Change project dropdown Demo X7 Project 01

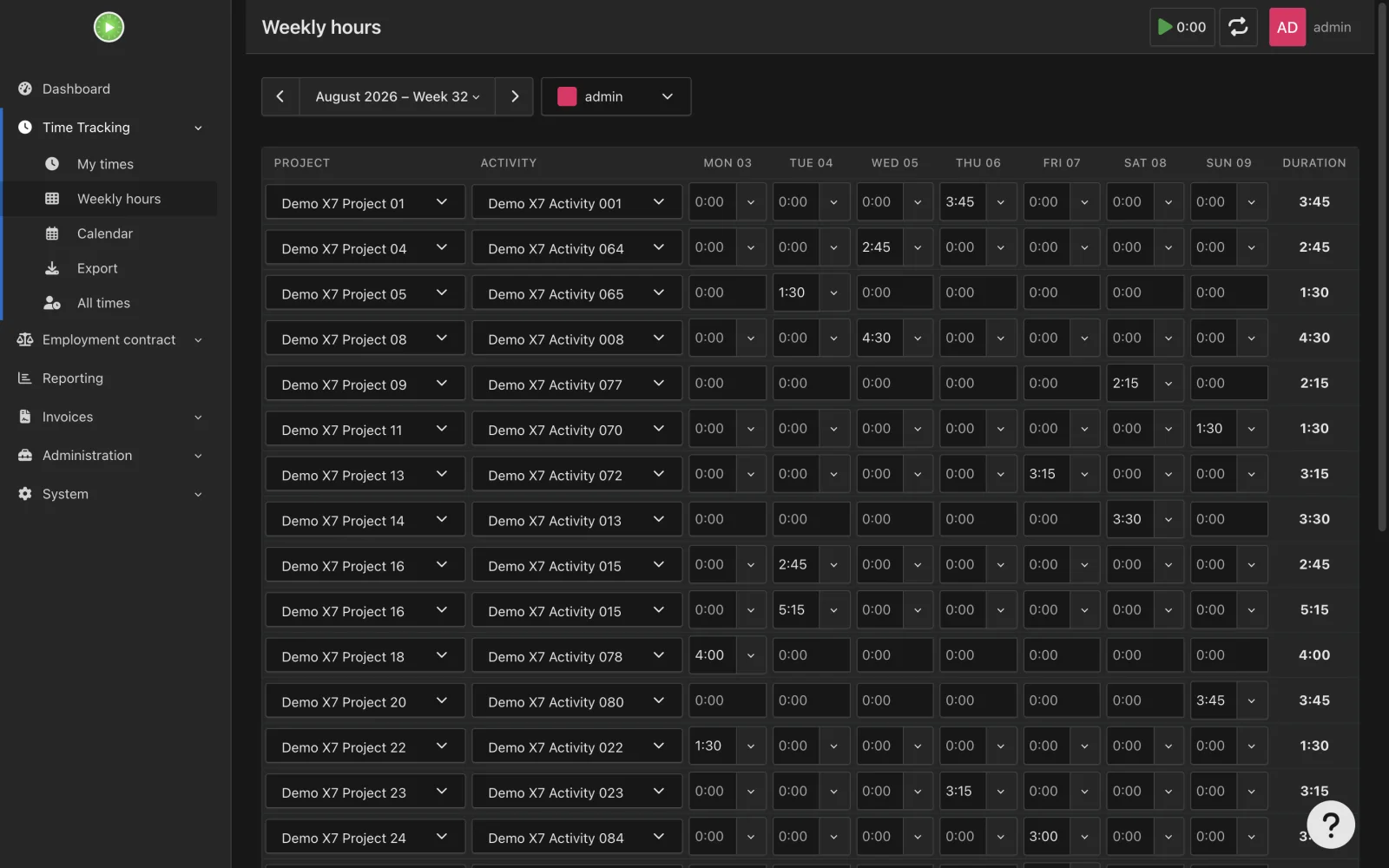[x=365, y=202]
